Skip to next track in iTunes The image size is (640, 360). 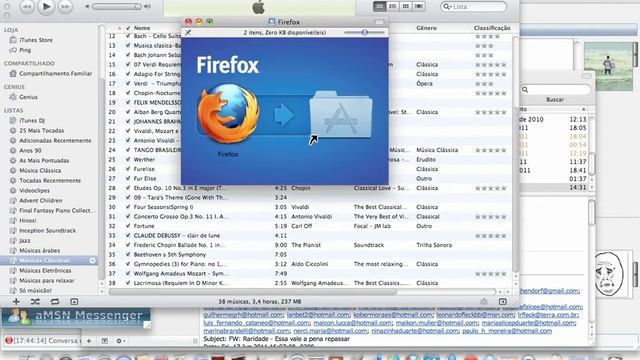tap(65, 7)
